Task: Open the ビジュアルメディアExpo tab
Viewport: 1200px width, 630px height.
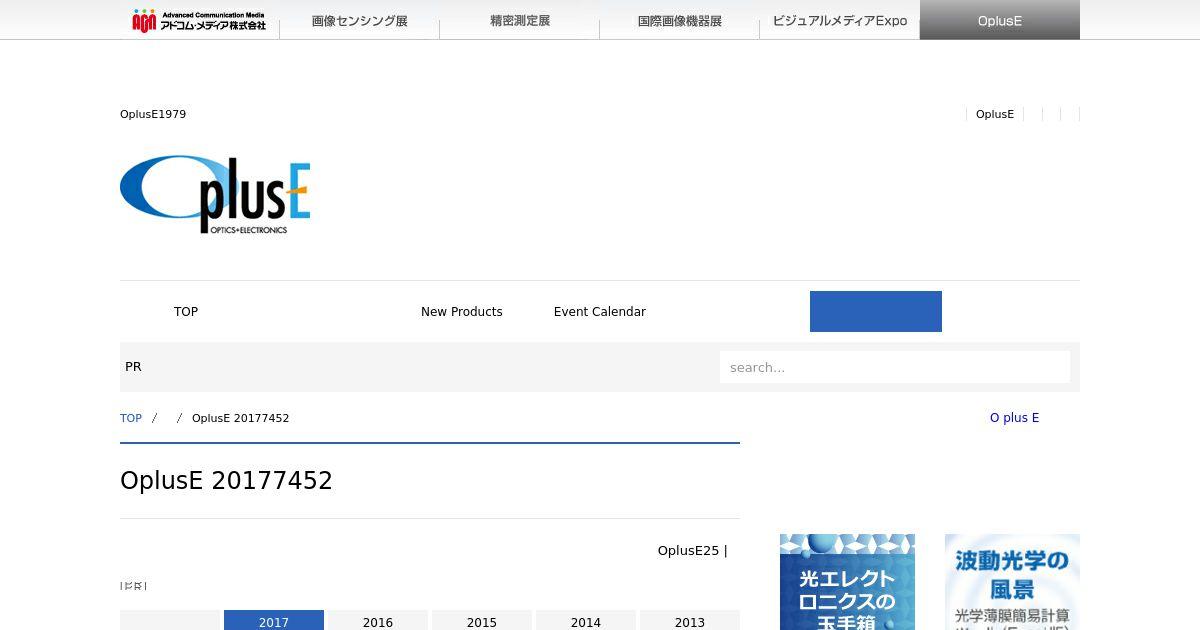Action: pos(840,20)
